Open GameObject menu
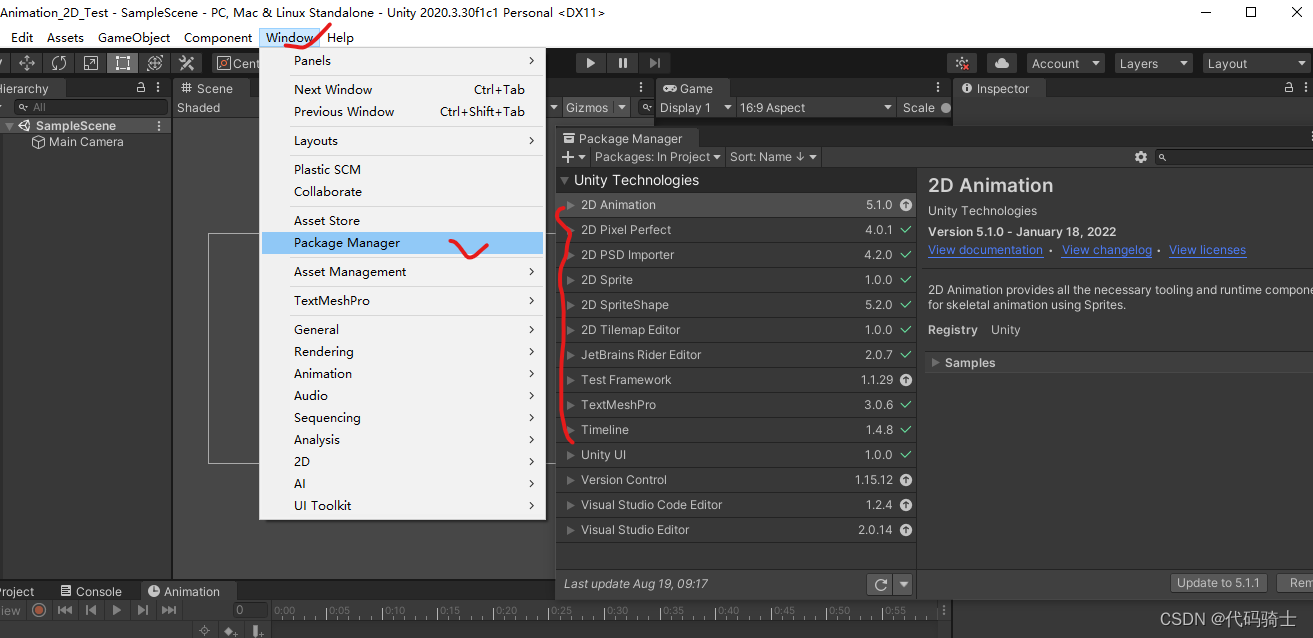Image resolution: width=1313 pixels, height=638 pixels. pos(134,37)
